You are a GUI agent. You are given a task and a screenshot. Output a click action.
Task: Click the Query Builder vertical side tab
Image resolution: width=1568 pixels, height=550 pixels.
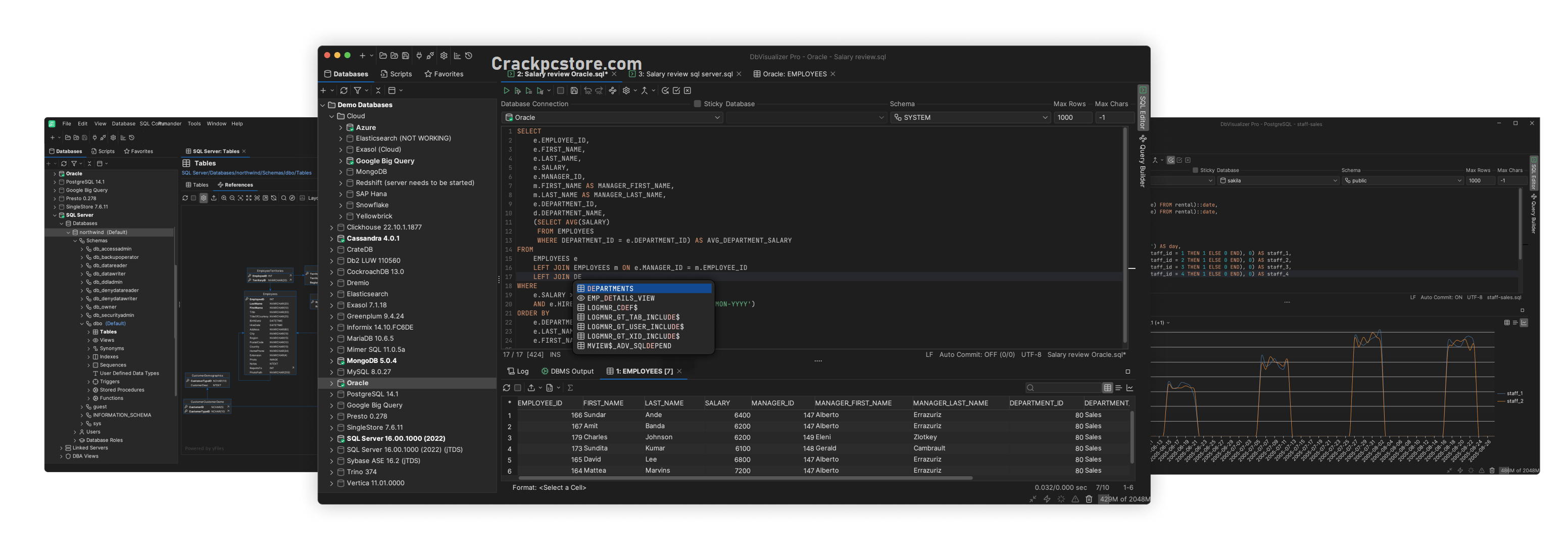click(x=1143, y=161)
